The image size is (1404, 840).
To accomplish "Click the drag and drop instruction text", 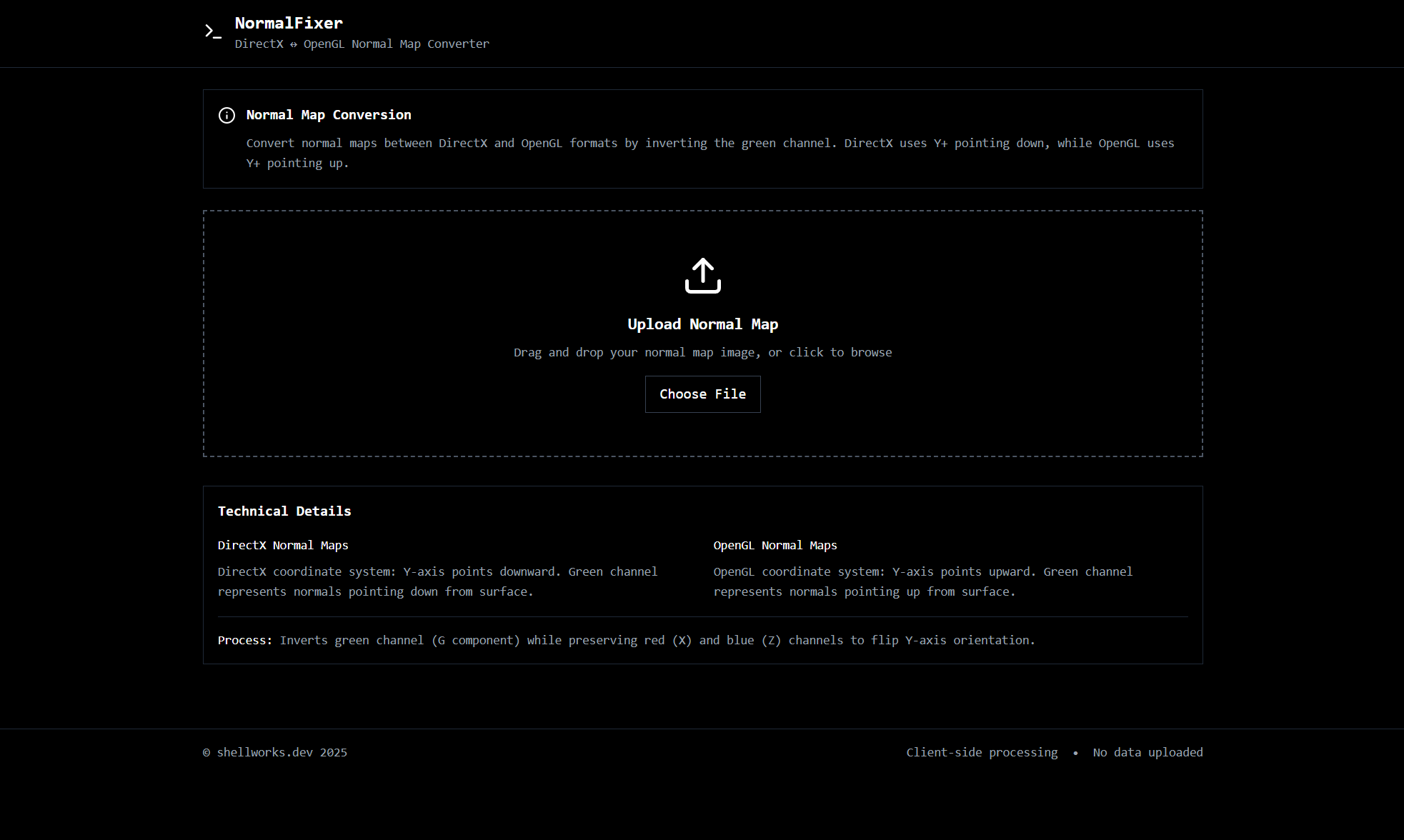I will click(702, 353).
